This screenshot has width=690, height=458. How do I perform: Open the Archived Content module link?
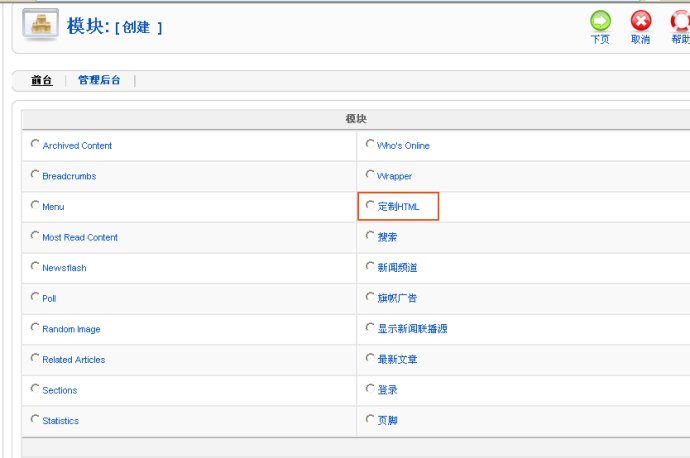[77, 146]
